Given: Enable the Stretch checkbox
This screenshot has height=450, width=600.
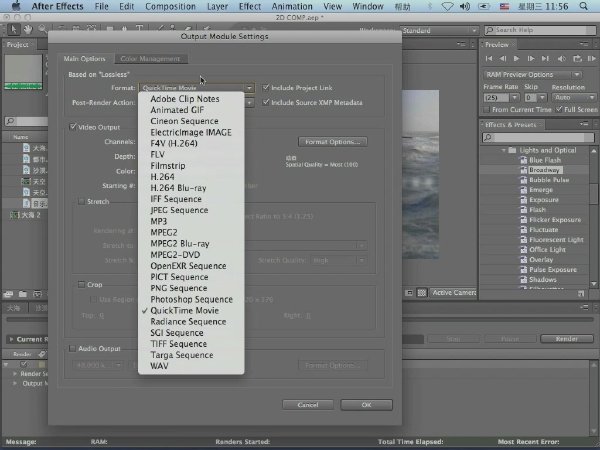Looking at the screenshot, I should pos(81,201).
